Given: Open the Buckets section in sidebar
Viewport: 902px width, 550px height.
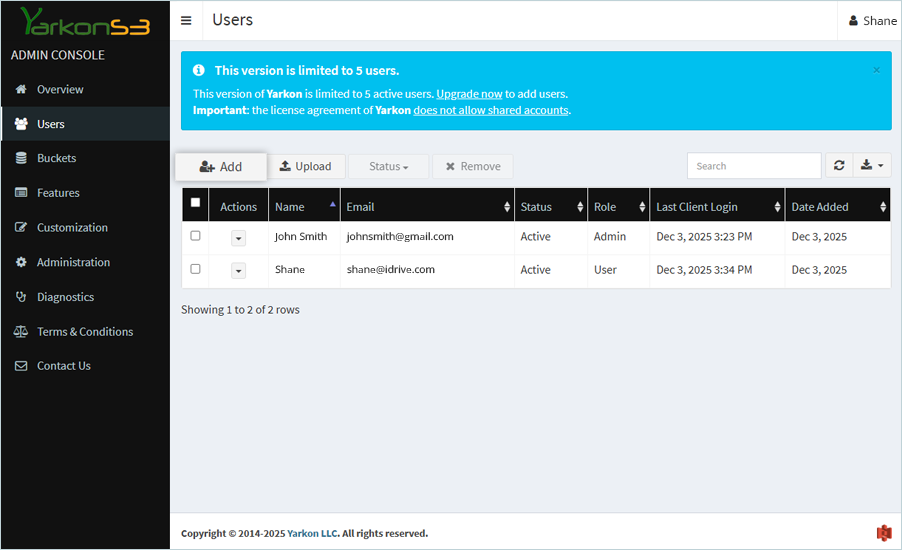Looking at the screenshot, I should pos(56,158).
